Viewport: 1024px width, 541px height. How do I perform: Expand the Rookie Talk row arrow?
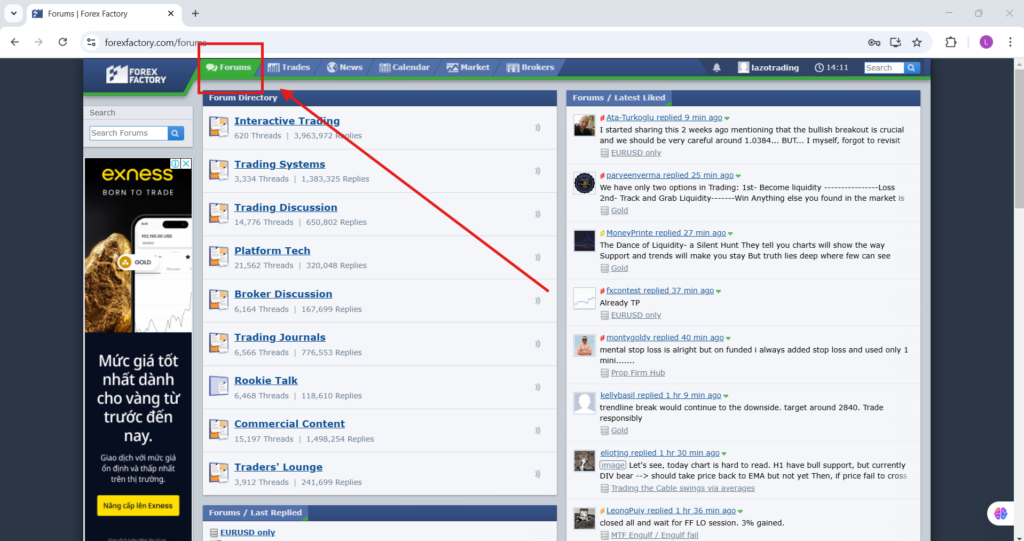coord(537,387)
